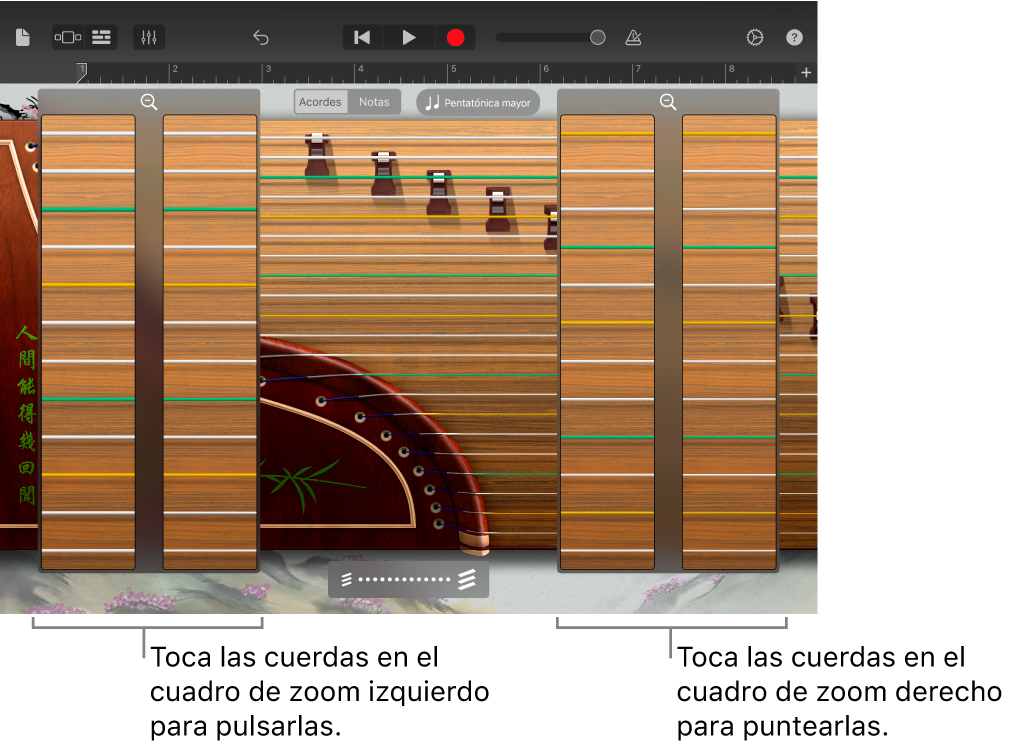This screenshot has width=1013, height=753.
Task: Click the Undo arrow icon
Action: [260, 37]
